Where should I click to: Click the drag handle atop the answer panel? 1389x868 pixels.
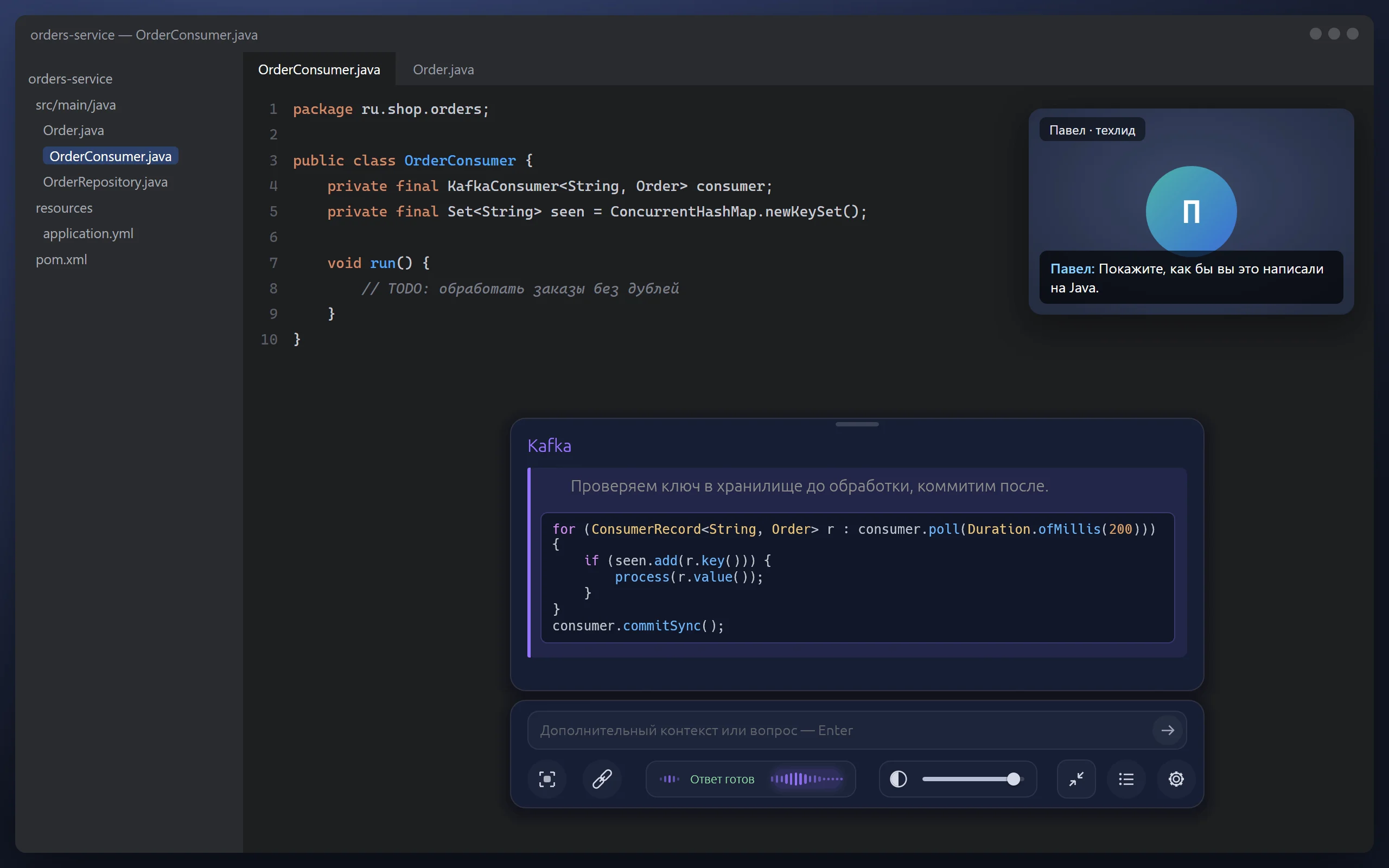(x=857, y=424)
